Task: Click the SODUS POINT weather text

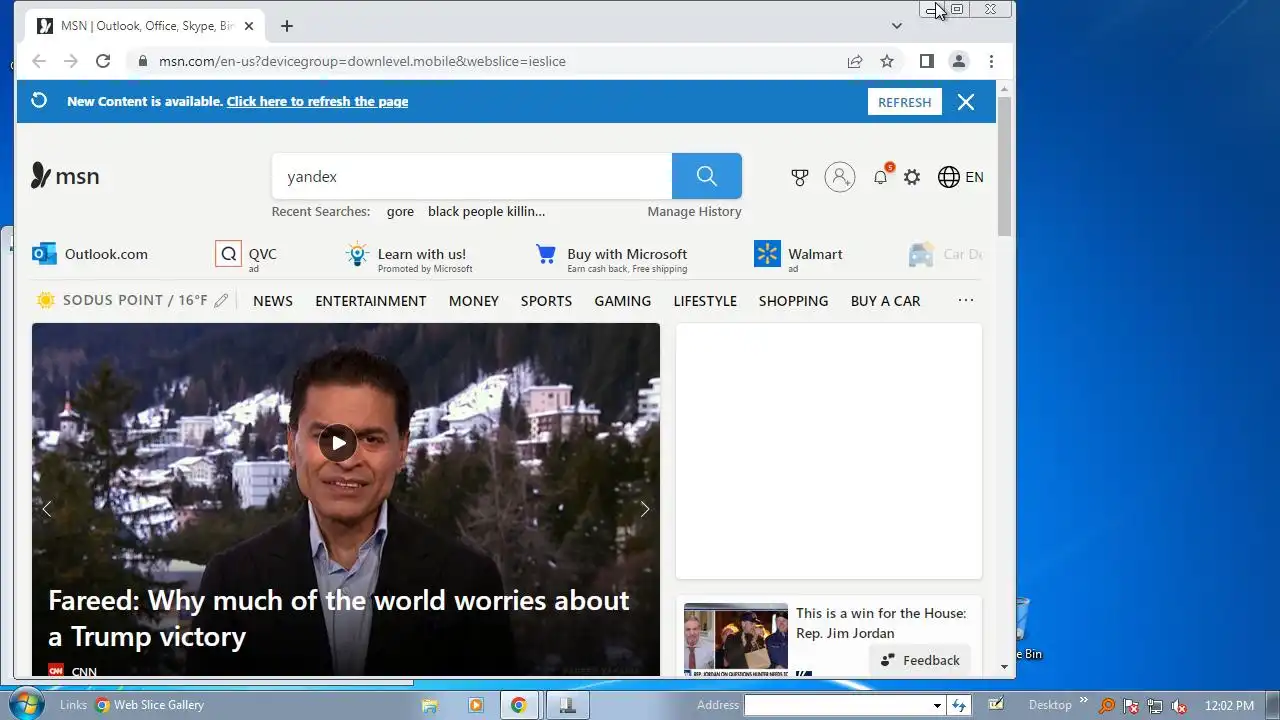Action: pos(135,301)
